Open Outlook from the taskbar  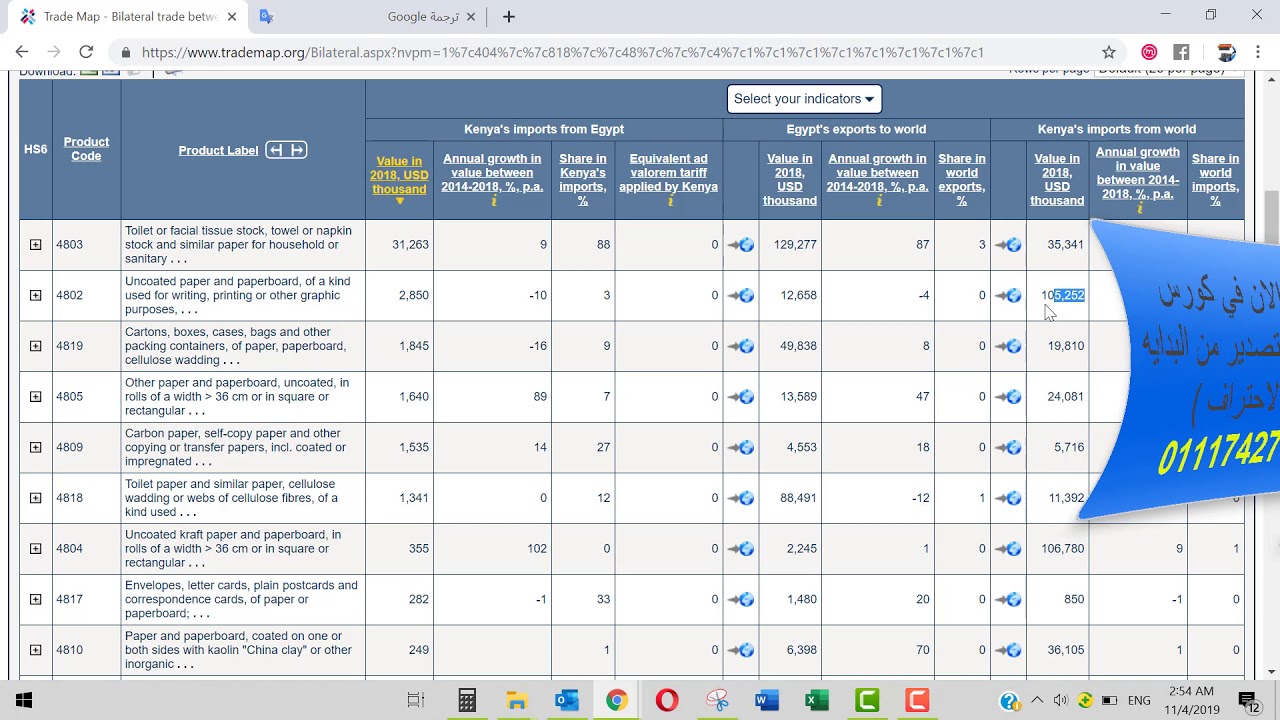tap(567, 700)
